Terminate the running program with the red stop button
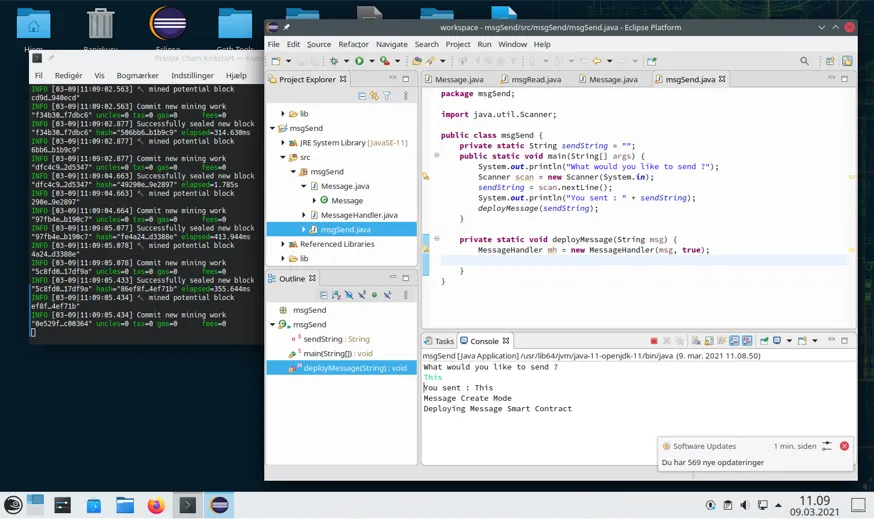874x519 pixels. (654, 341)
